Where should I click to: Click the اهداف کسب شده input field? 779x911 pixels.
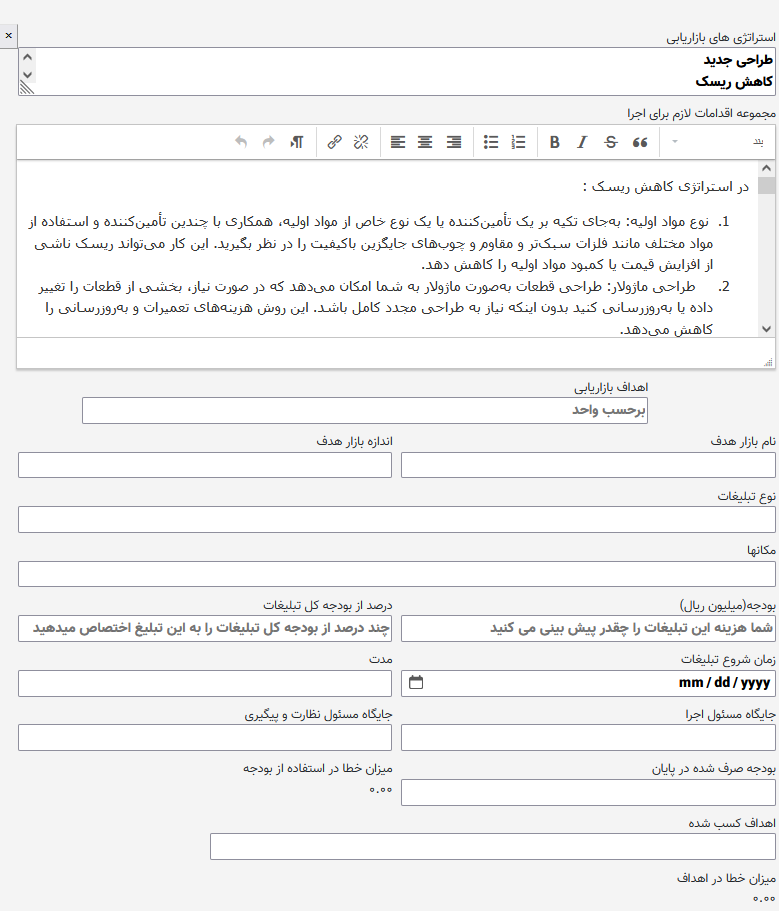[493, 847]
